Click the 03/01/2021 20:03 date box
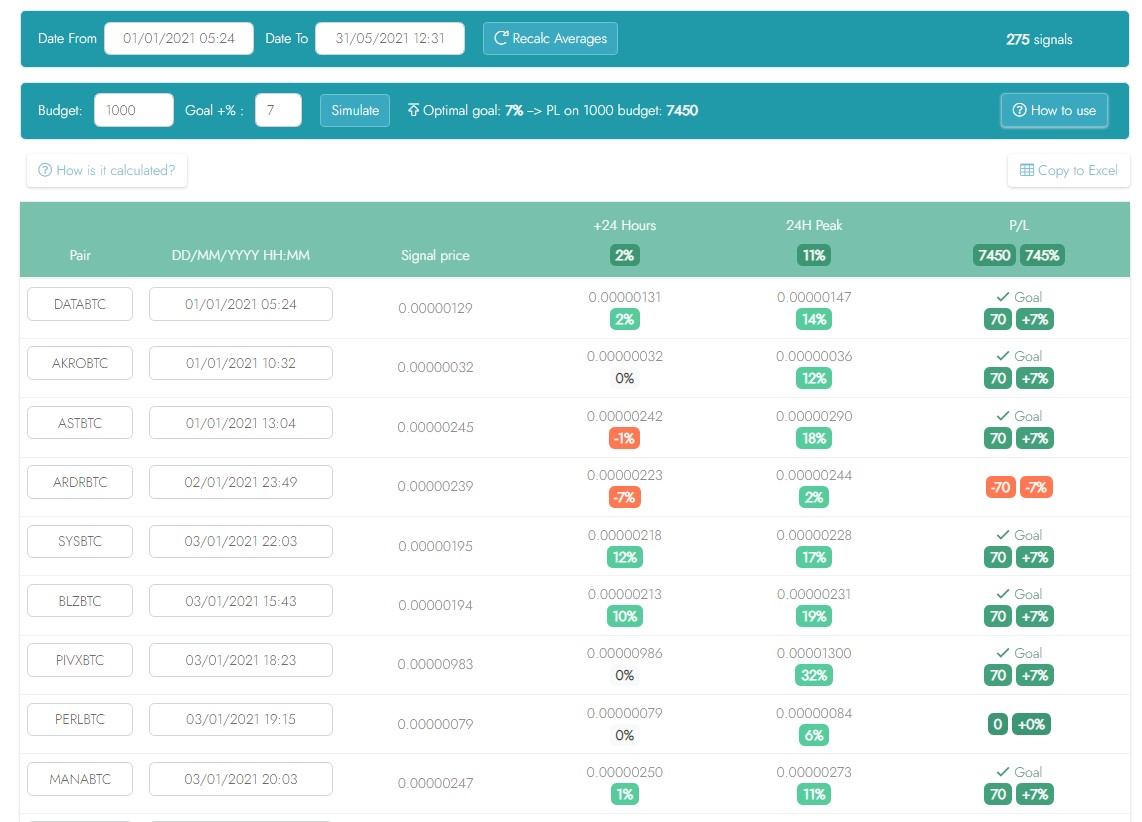1142x822 pixels. (x=241, y=779)
